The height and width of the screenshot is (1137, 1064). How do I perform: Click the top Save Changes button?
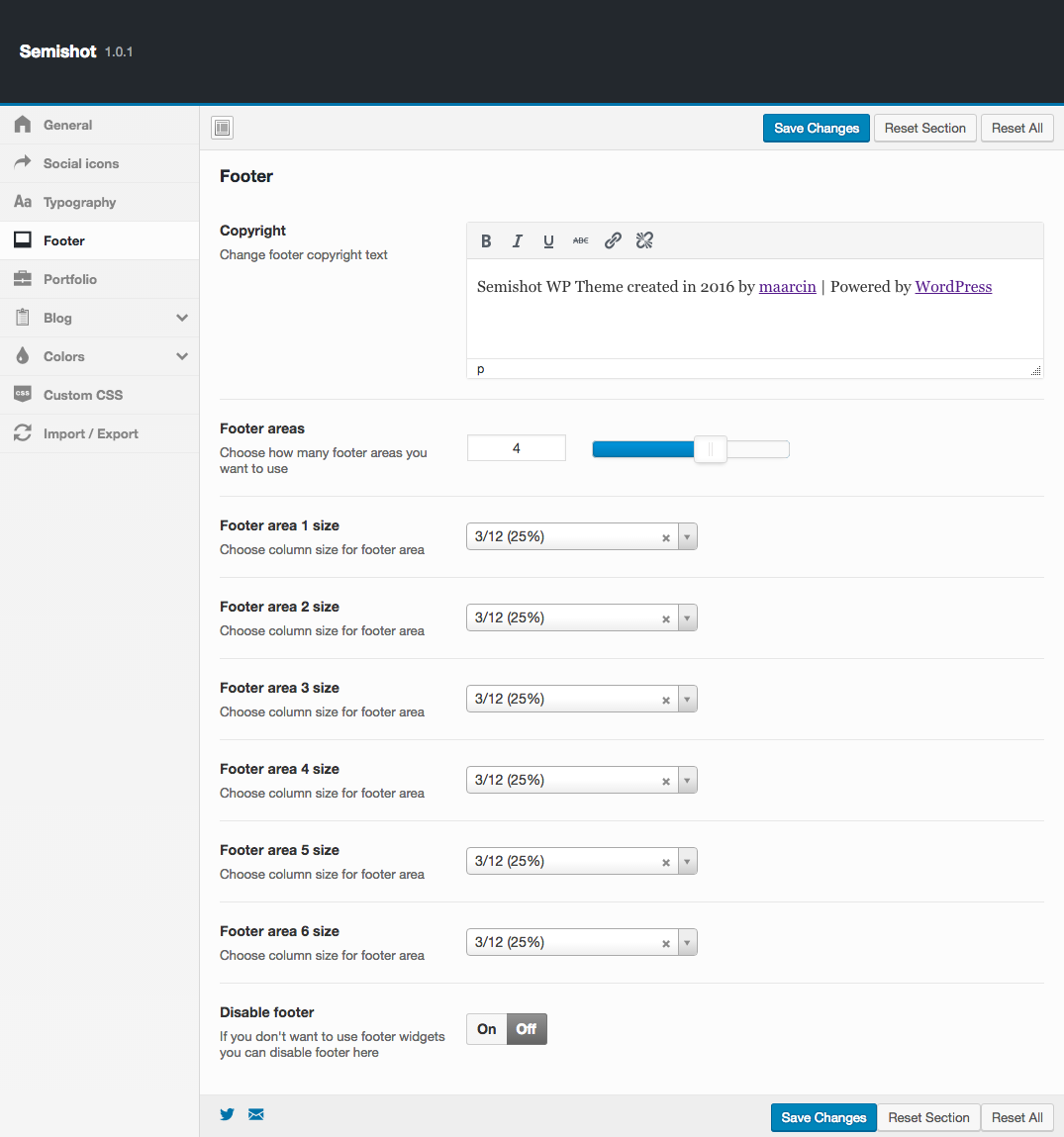click(x=817, y=128)
